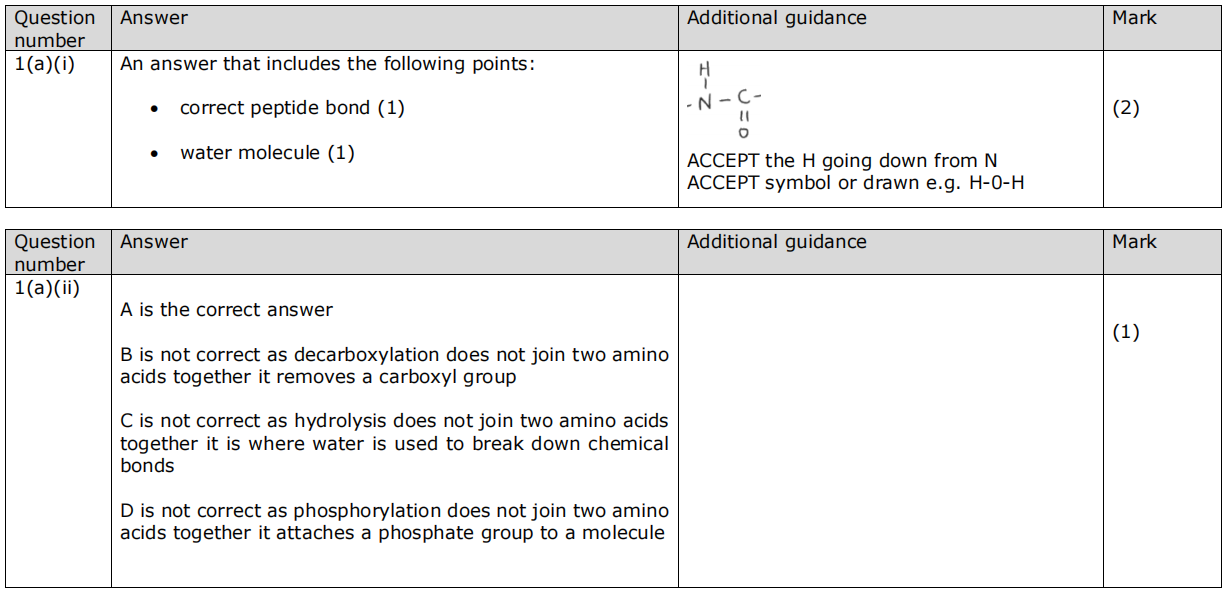Click the 'Mark' header in the 1(a)(i) table
The image size is (1228, 597).
coord(1134,18)
